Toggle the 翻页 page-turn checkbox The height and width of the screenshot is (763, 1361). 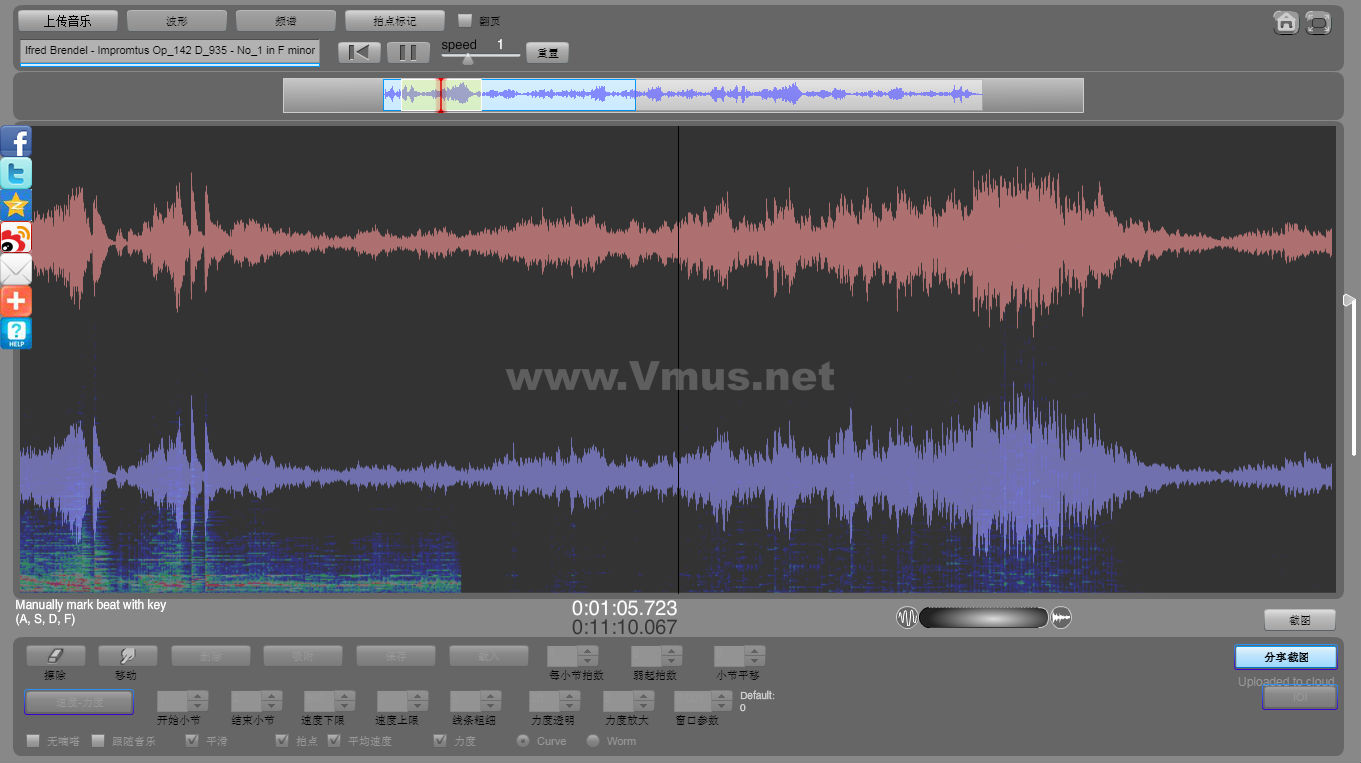465,20
